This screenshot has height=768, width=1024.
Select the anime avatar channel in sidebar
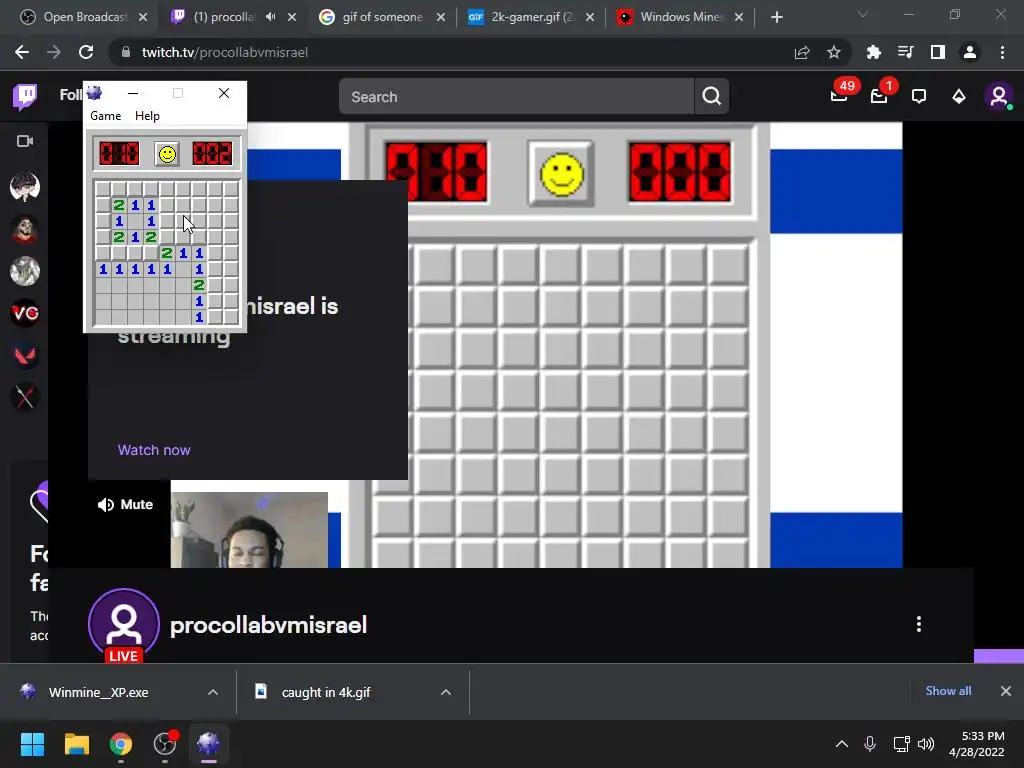coord(25,187)
